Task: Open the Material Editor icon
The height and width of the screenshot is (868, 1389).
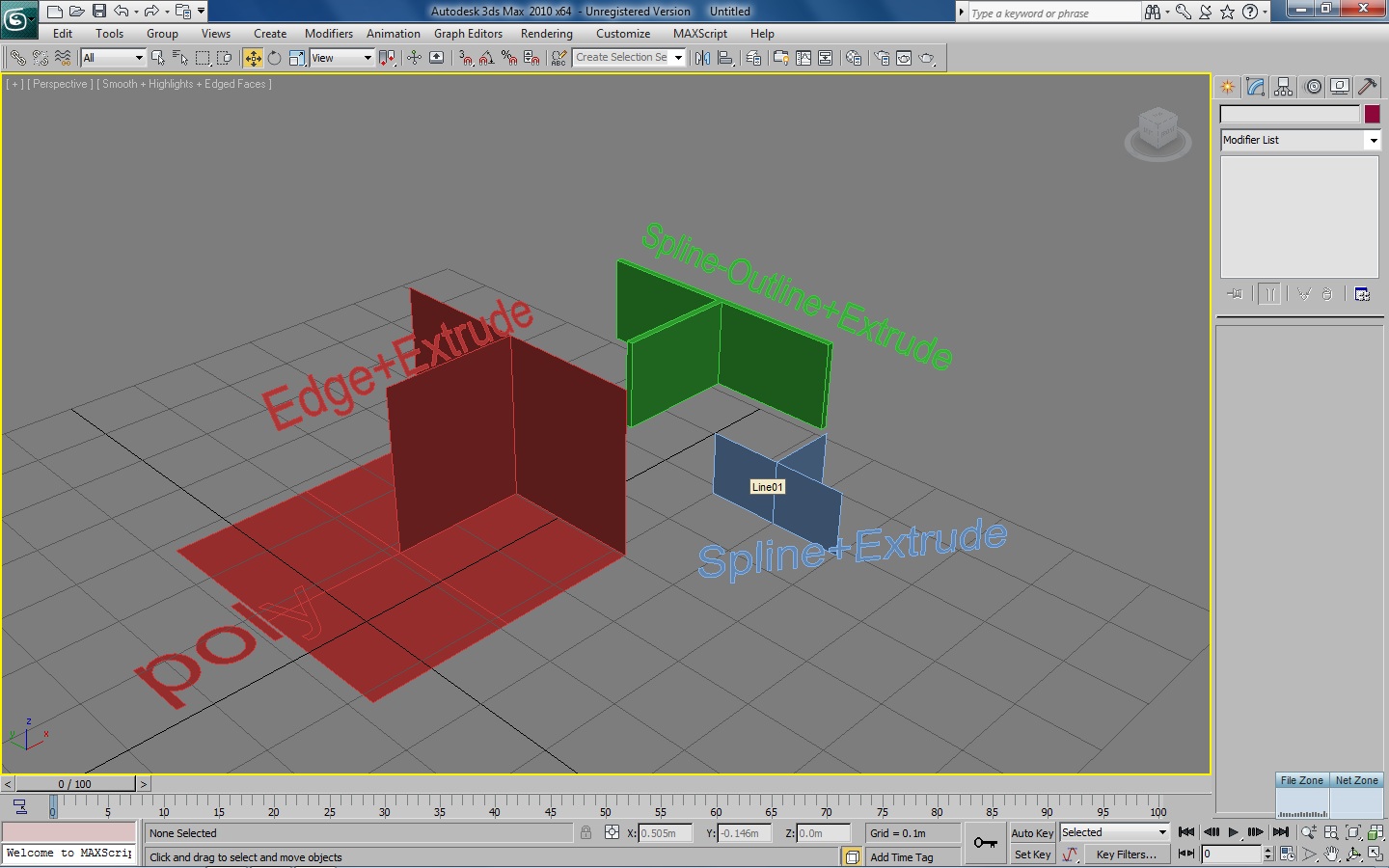Action: pos(854,58)
